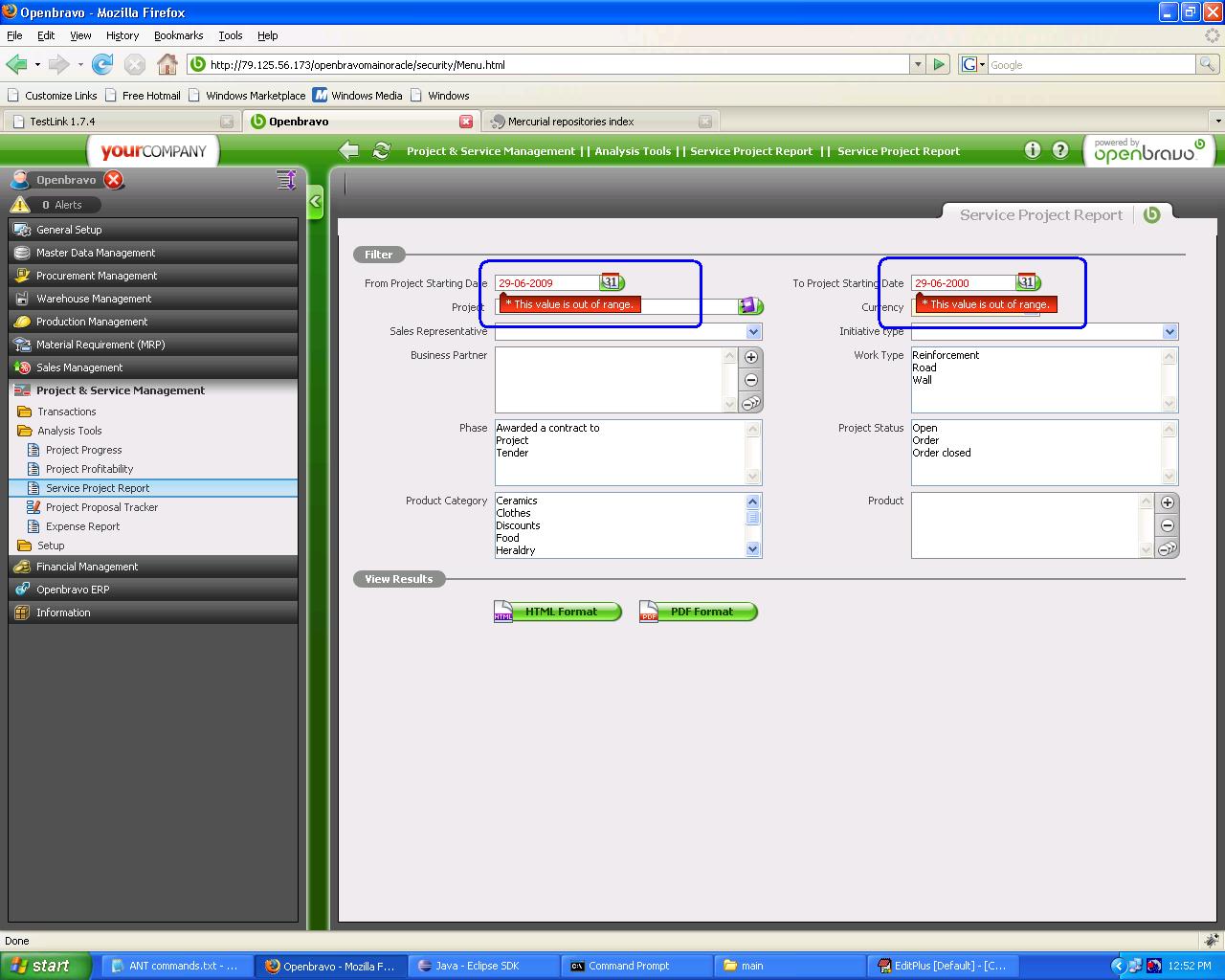Click the Openbravo refresh icon in header

(381, 151)
